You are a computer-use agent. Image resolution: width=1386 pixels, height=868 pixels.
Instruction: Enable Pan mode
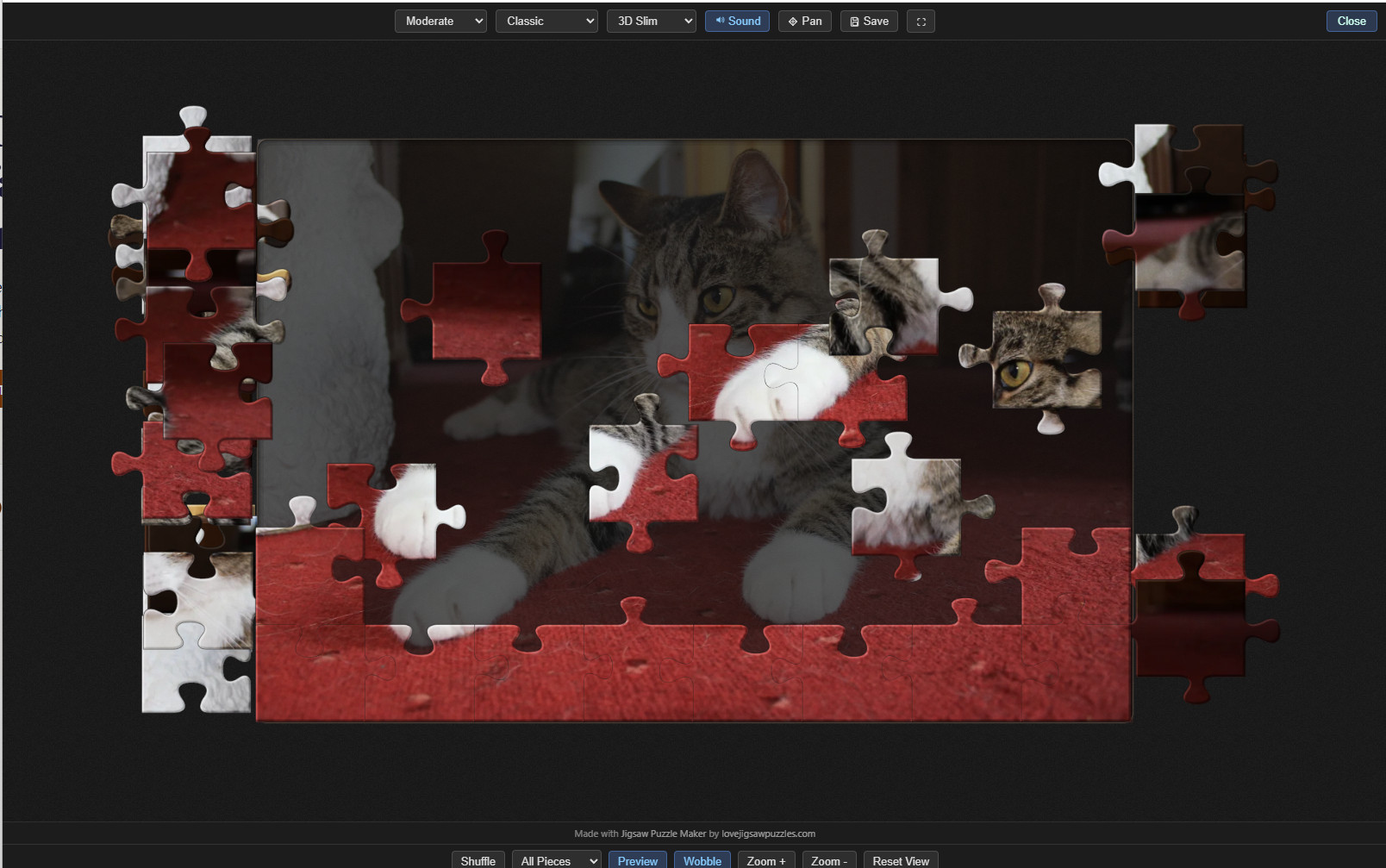coord(804,21)
